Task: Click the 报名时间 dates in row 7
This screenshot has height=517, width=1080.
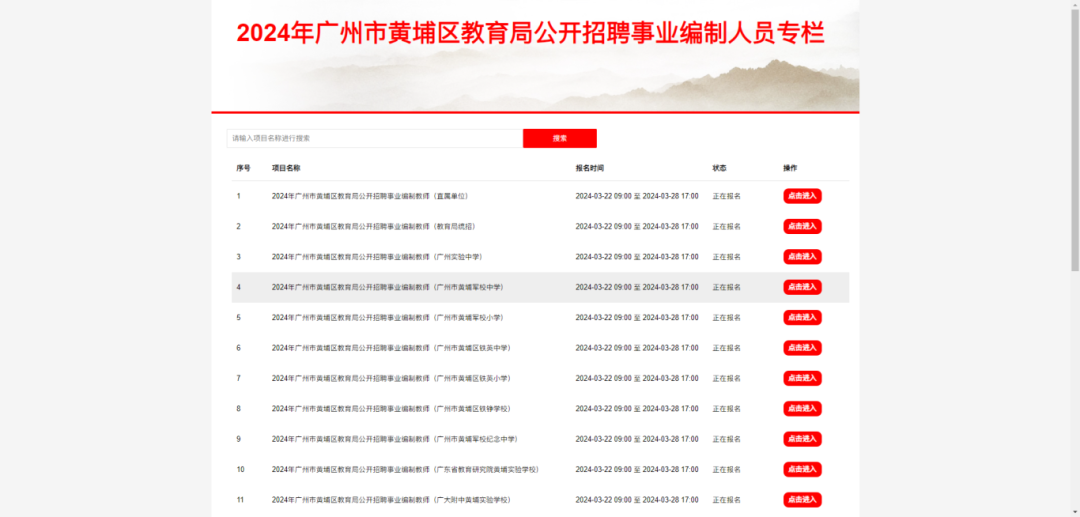Action: 637,378
